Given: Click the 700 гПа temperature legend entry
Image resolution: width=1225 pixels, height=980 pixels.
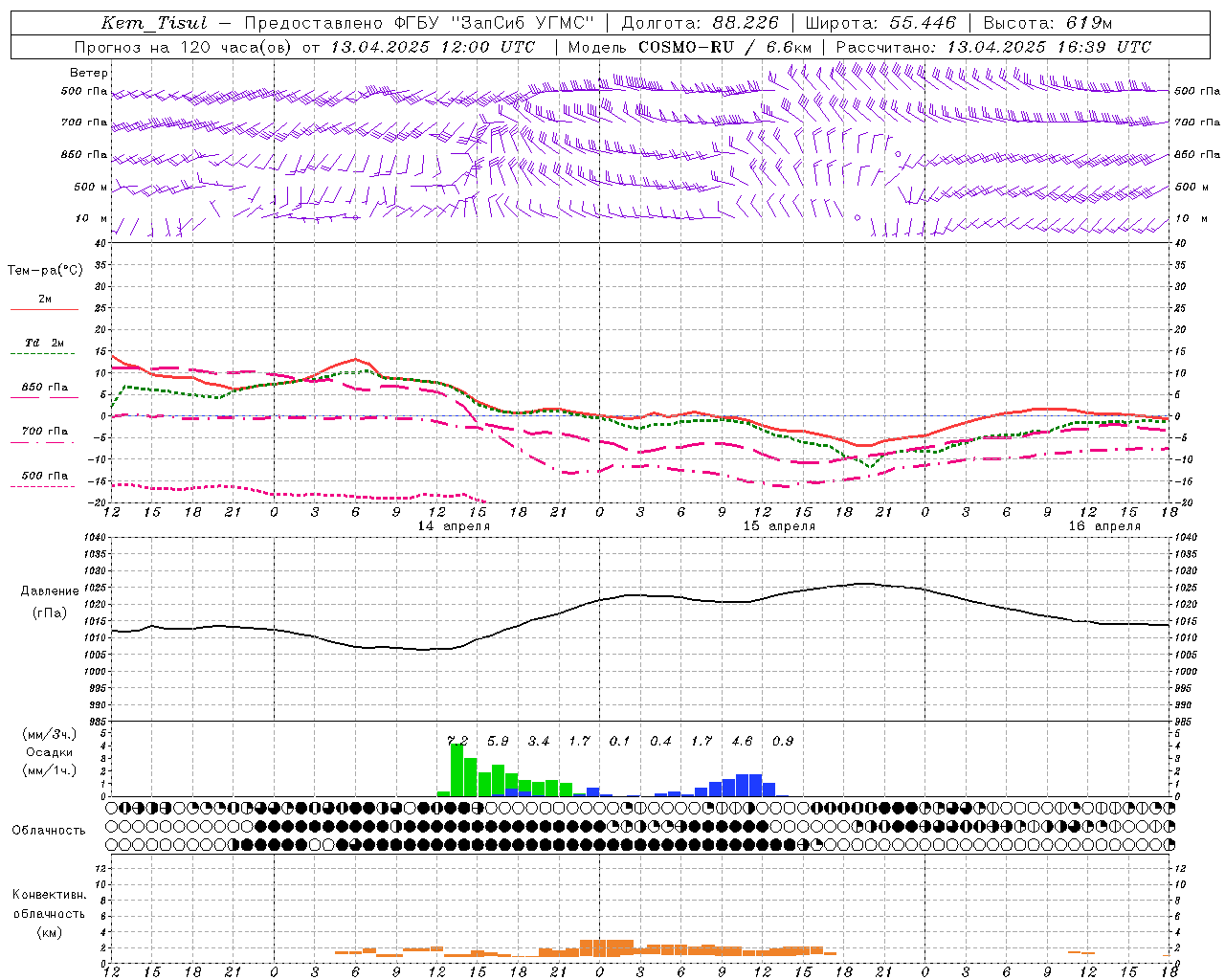Looking at the screenshot, I should click(45, 432).
